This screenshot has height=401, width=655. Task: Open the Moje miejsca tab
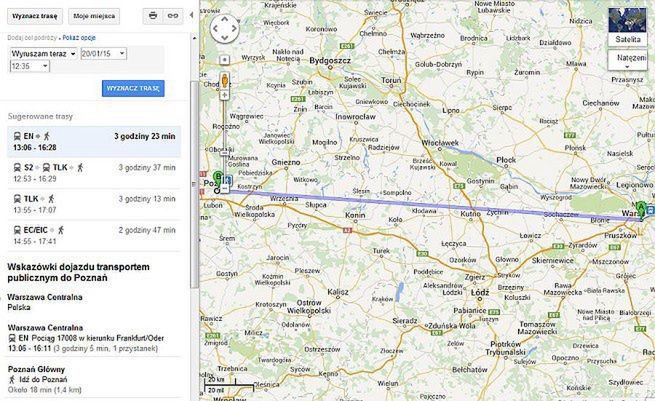[94, 16]
